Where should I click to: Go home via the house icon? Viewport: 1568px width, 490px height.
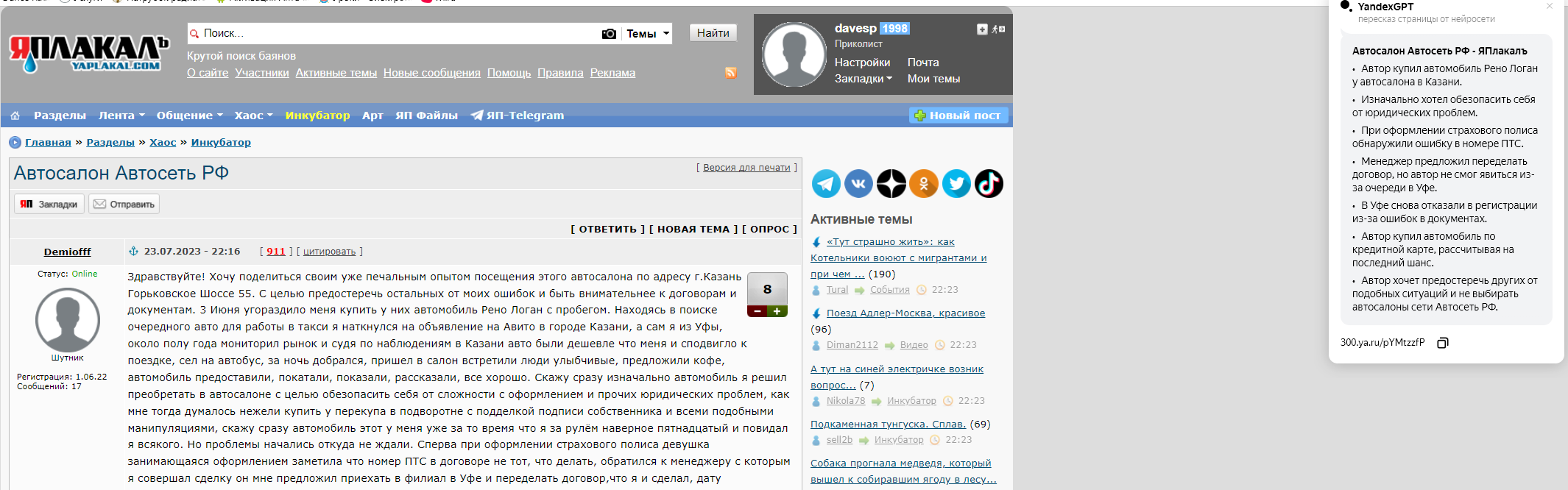click(15, 116)
